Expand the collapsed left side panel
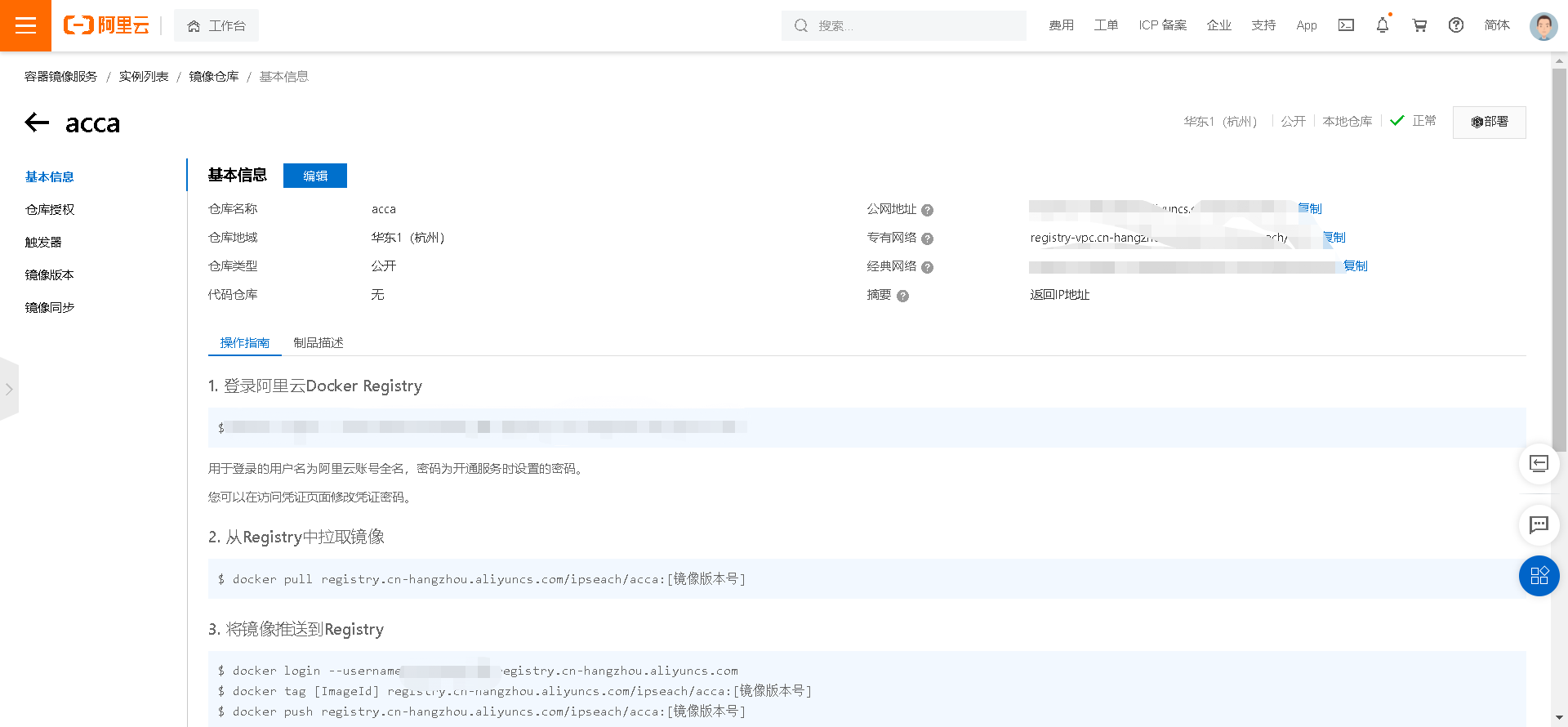 (9, 389)
